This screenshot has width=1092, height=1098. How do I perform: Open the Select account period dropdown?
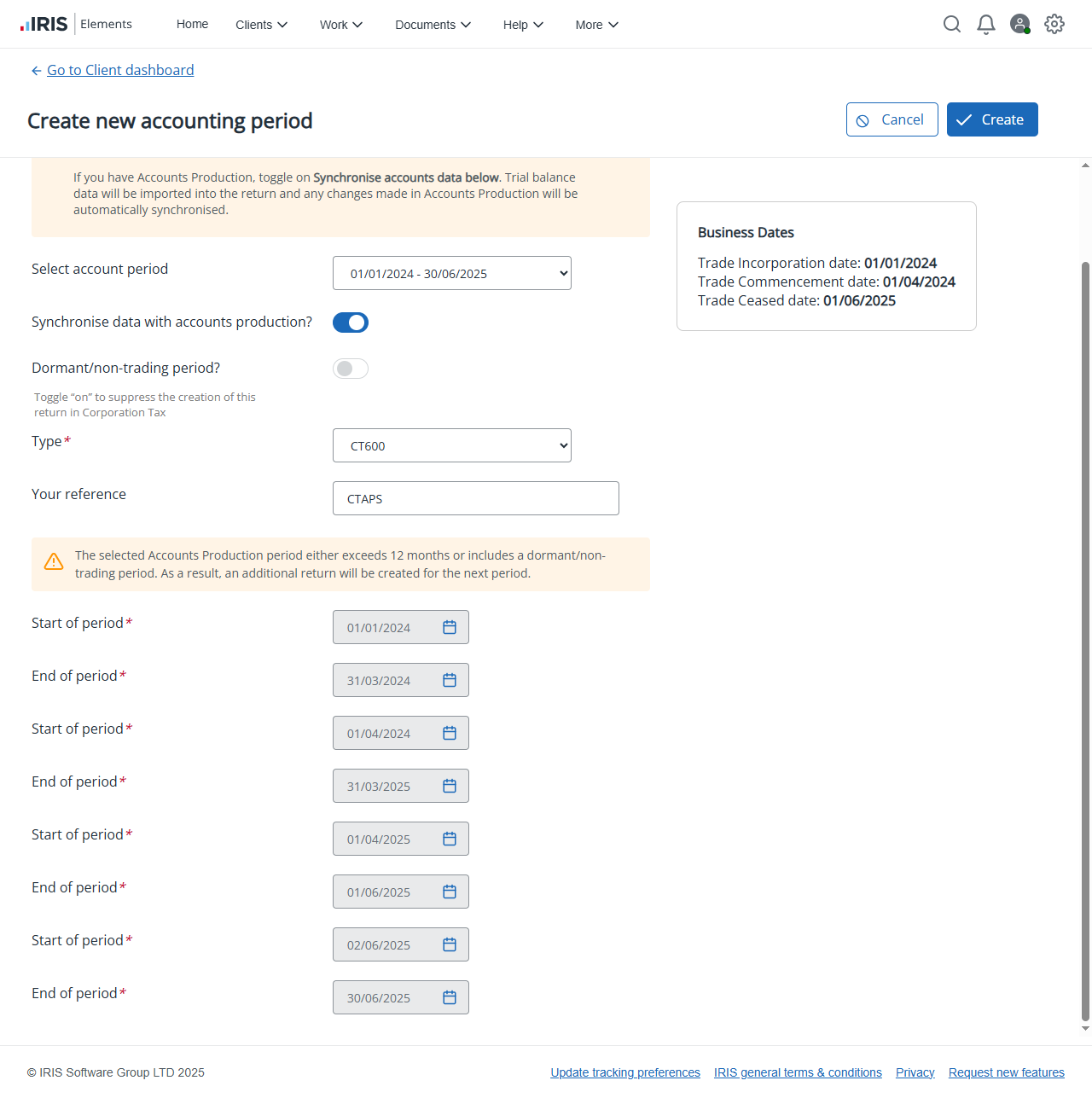452,273
